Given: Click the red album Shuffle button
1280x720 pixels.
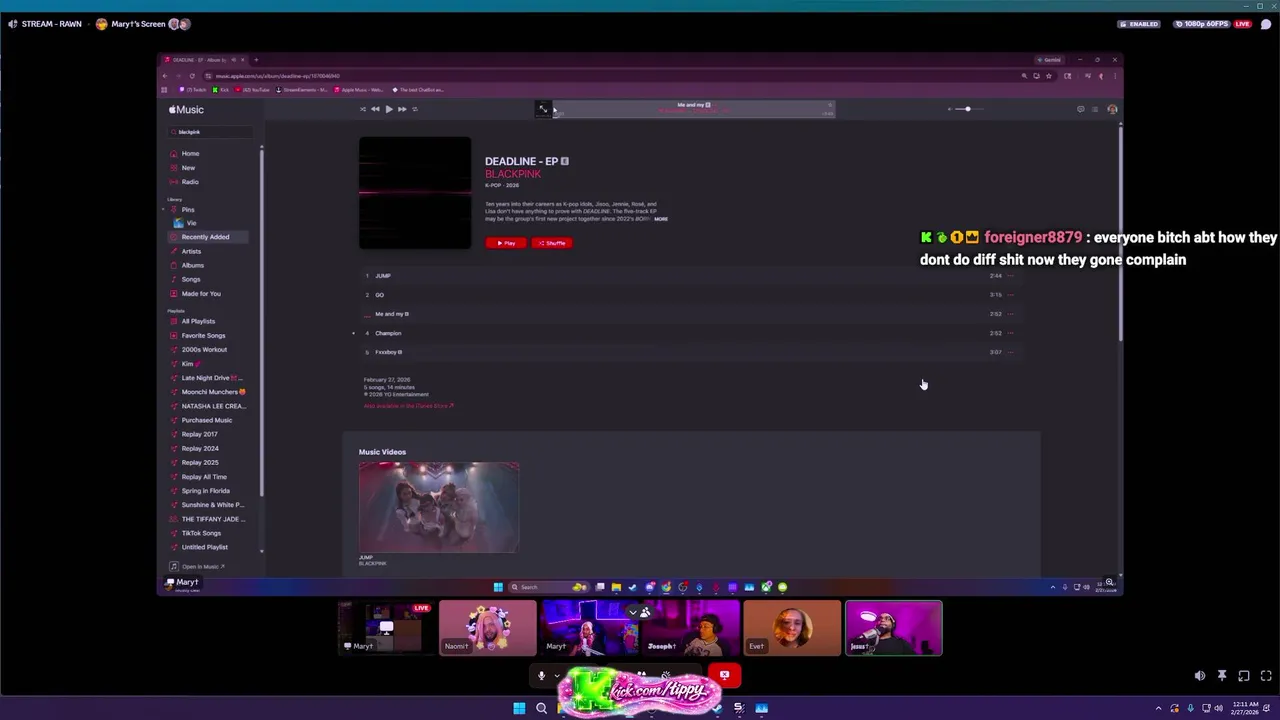Looking at the screenshot, I should [552, 243].
